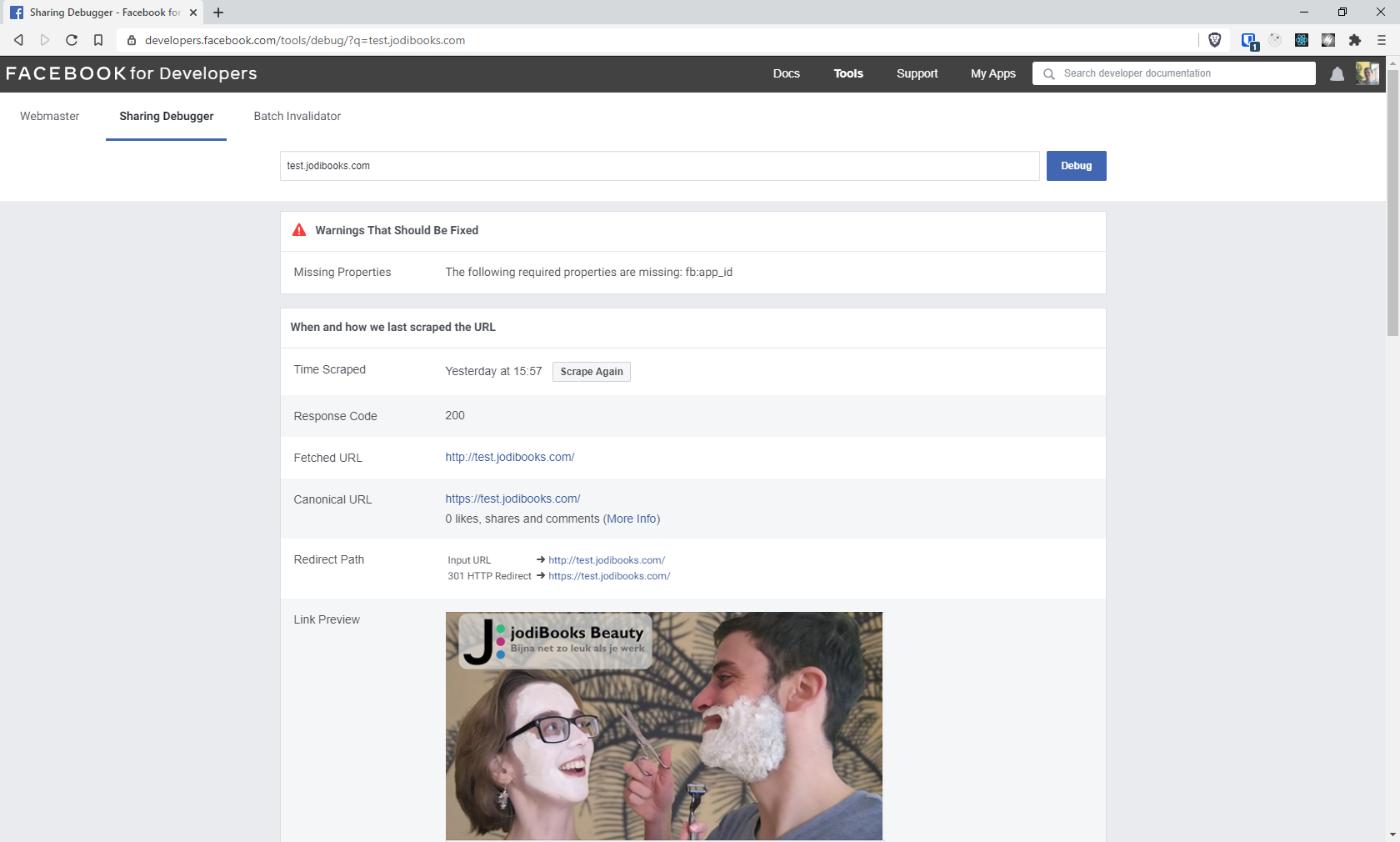This screenshot has width=1400, height=842.
Task: Open the React DevTools extension icon
Action: [x=1302, y=40]
